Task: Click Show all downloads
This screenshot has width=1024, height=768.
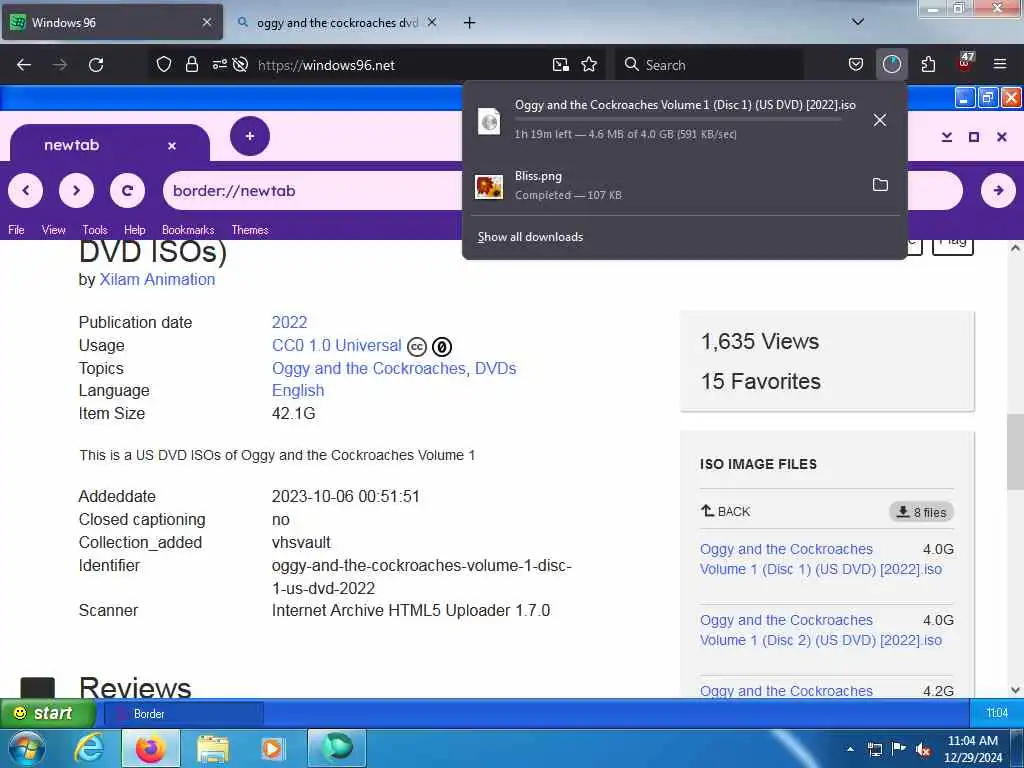Action: [x=530, y=237]
